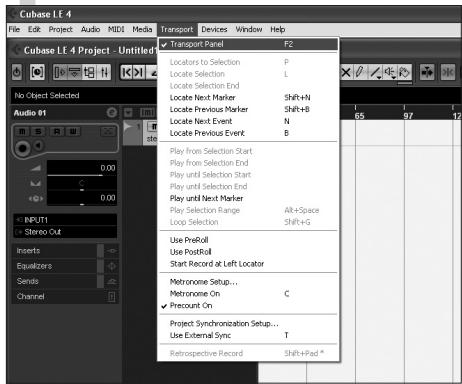This screenshot has width=462, height=384.
Task: Select Start Record at Left Locator
Action: point(248,264)
